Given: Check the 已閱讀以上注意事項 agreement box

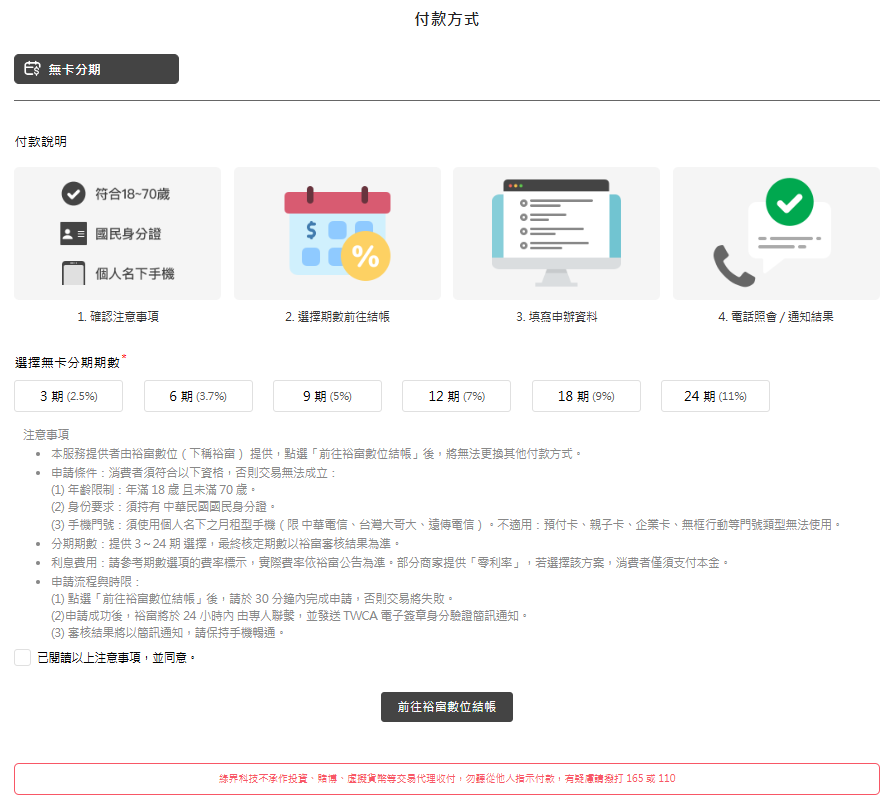Looking at the screenshot, I should tap(23, 657).
